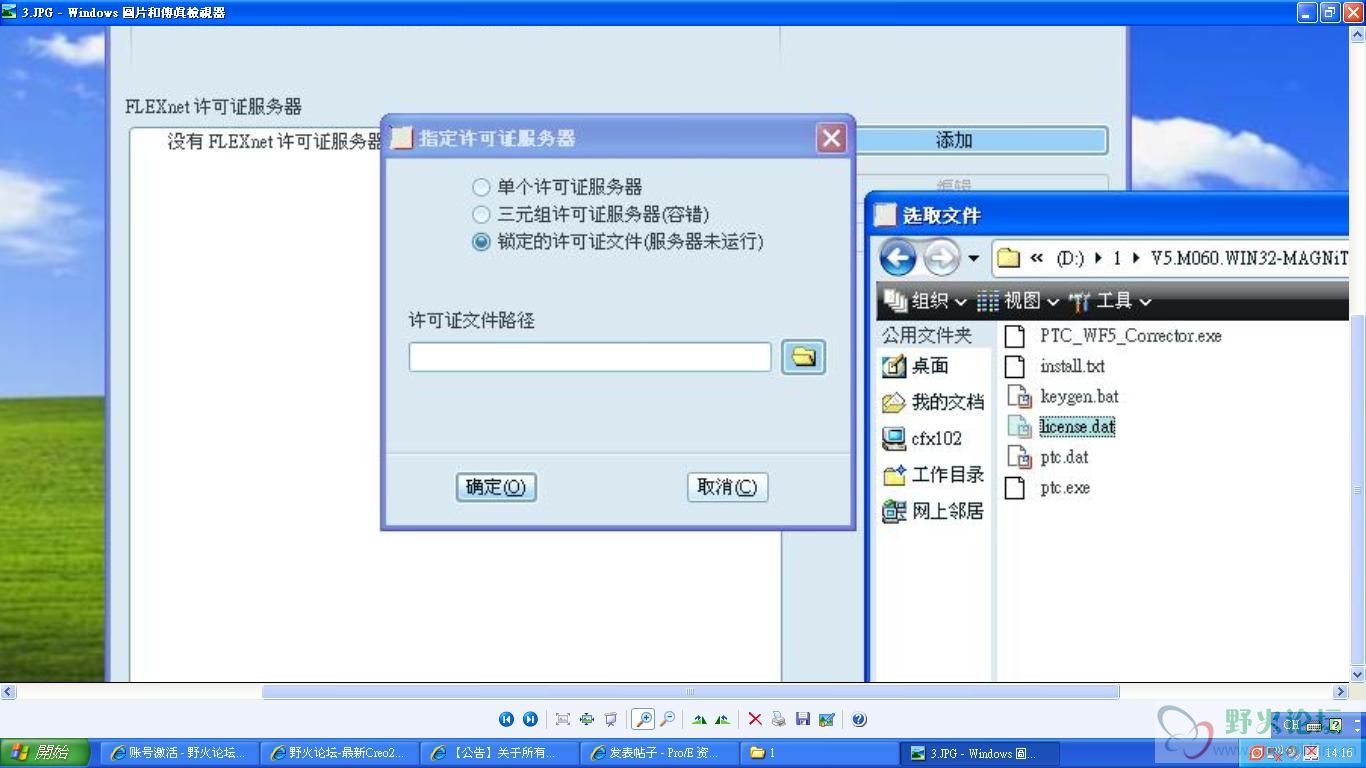This screenshot has height=768, width=1366.
Task: Select 网上邻居 in the file dialog sidebar
Action: [x=933, y=511]
